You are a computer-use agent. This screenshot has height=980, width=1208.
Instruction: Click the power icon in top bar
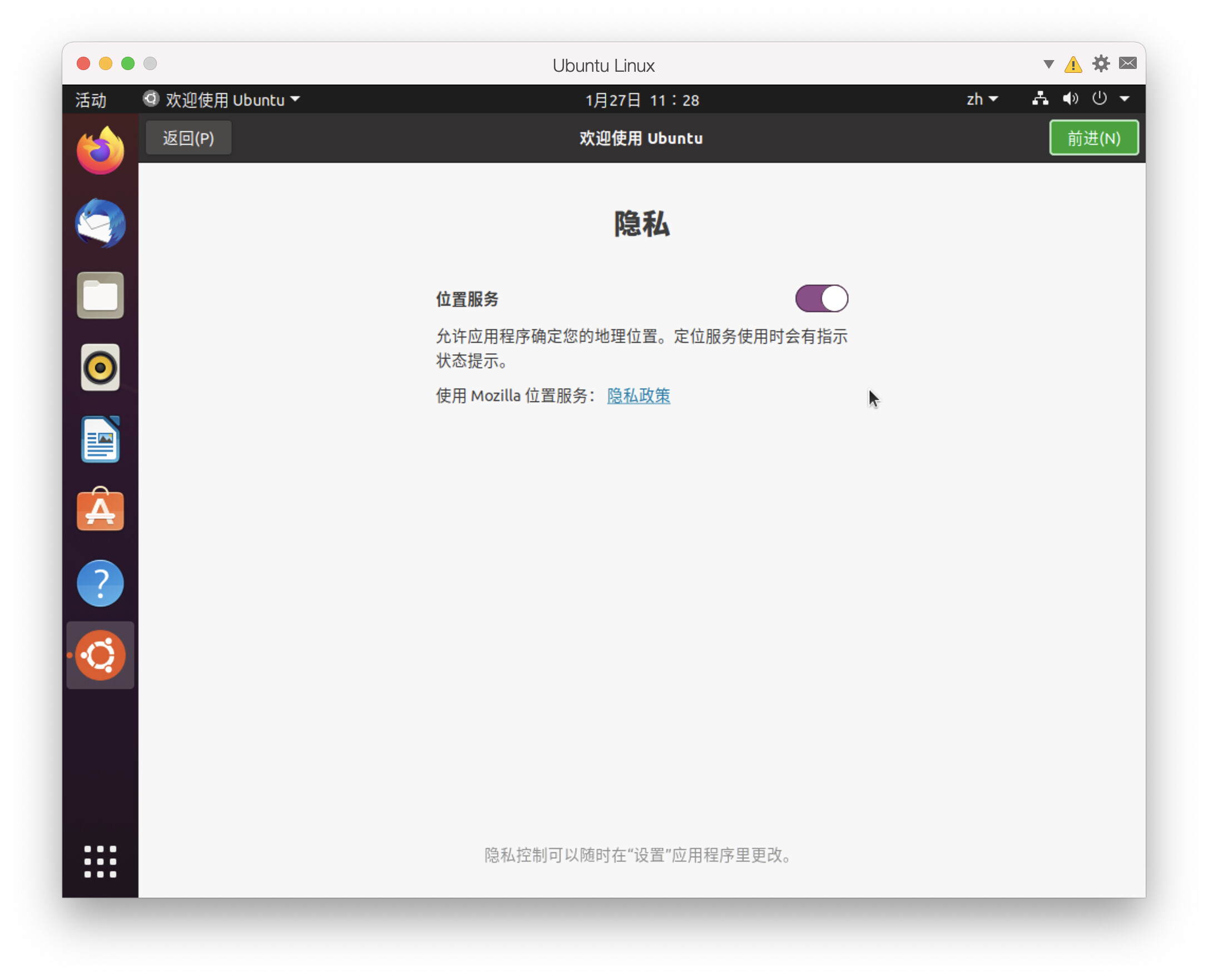click(x=1098, y=99)
